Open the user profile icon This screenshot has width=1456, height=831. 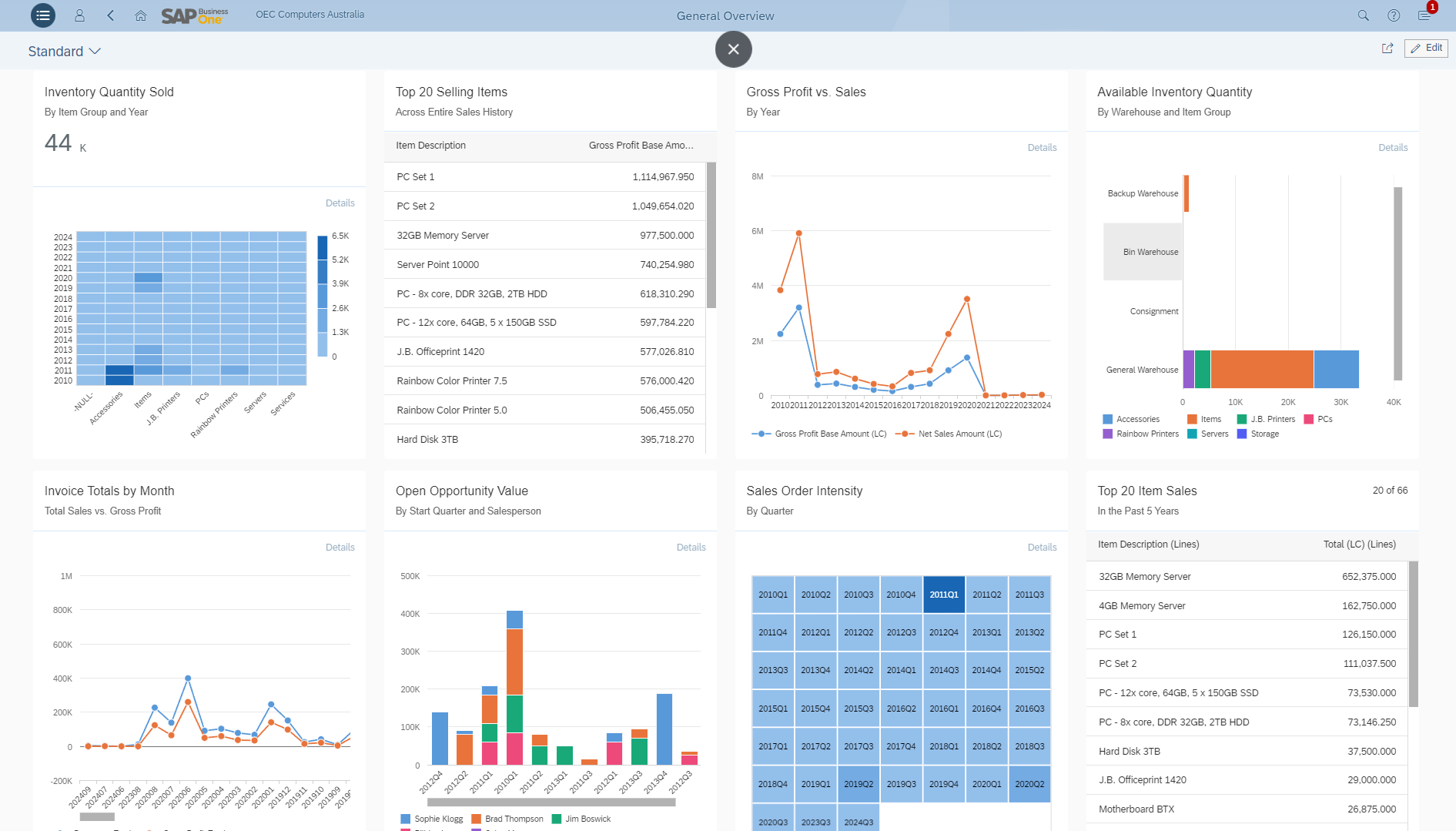79,15
